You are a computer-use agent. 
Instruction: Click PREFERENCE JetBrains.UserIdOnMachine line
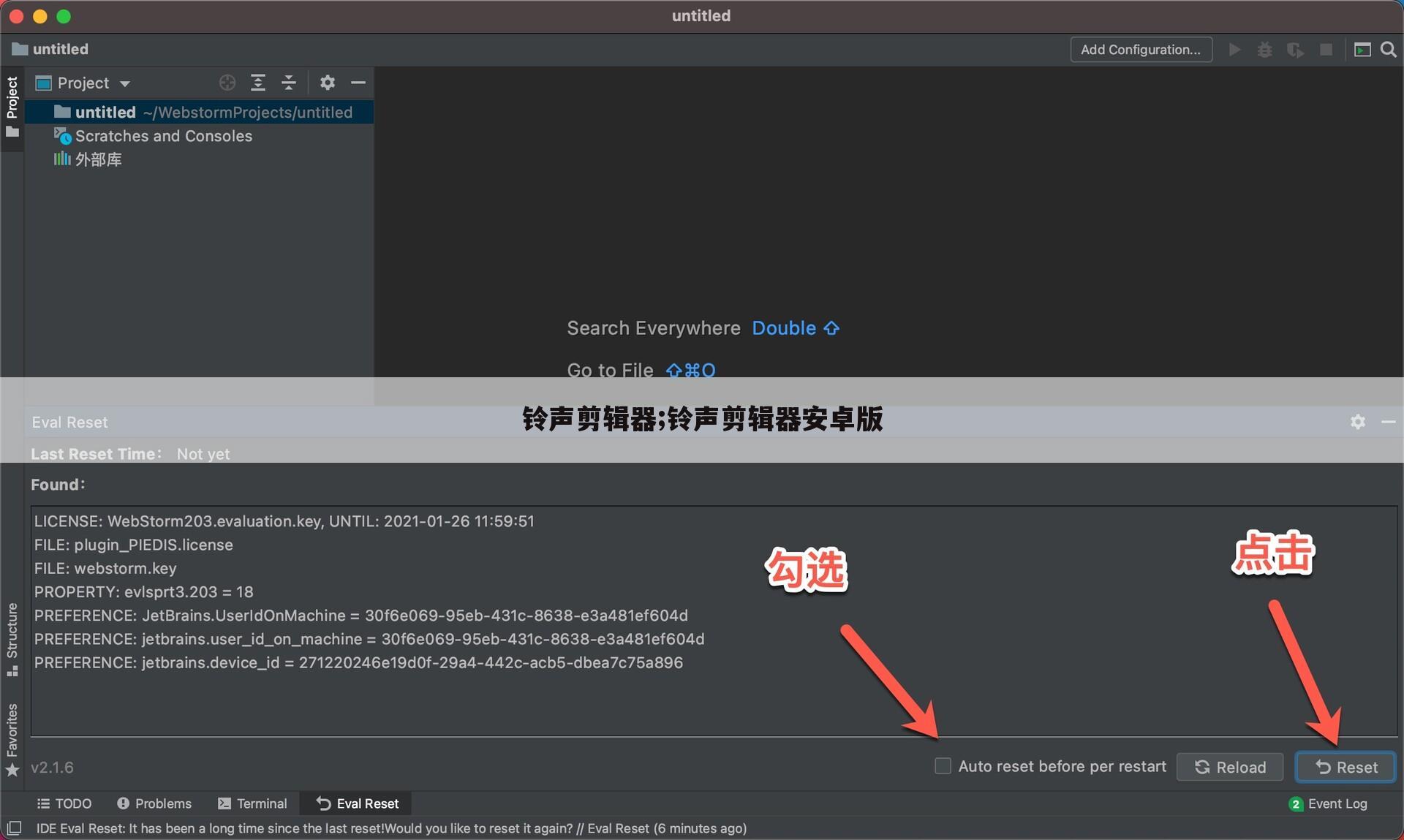coord(361,616)
